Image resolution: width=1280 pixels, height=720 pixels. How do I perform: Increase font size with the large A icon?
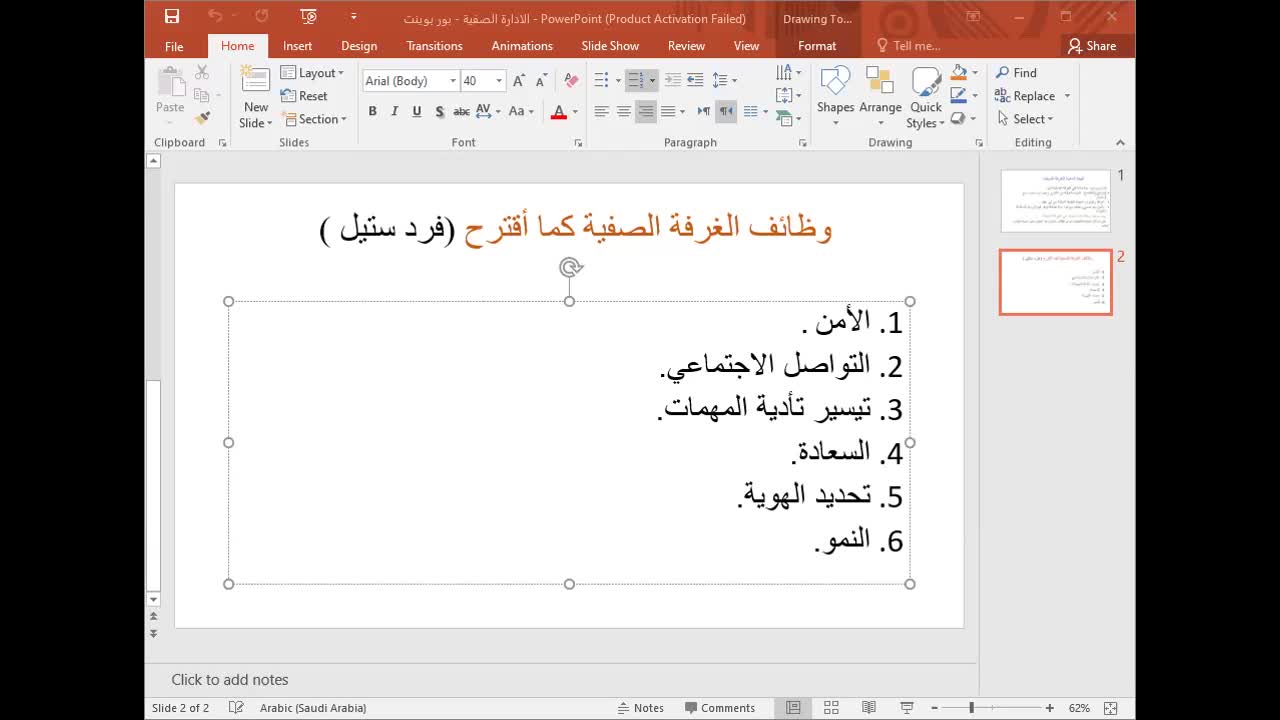[519, 81]
